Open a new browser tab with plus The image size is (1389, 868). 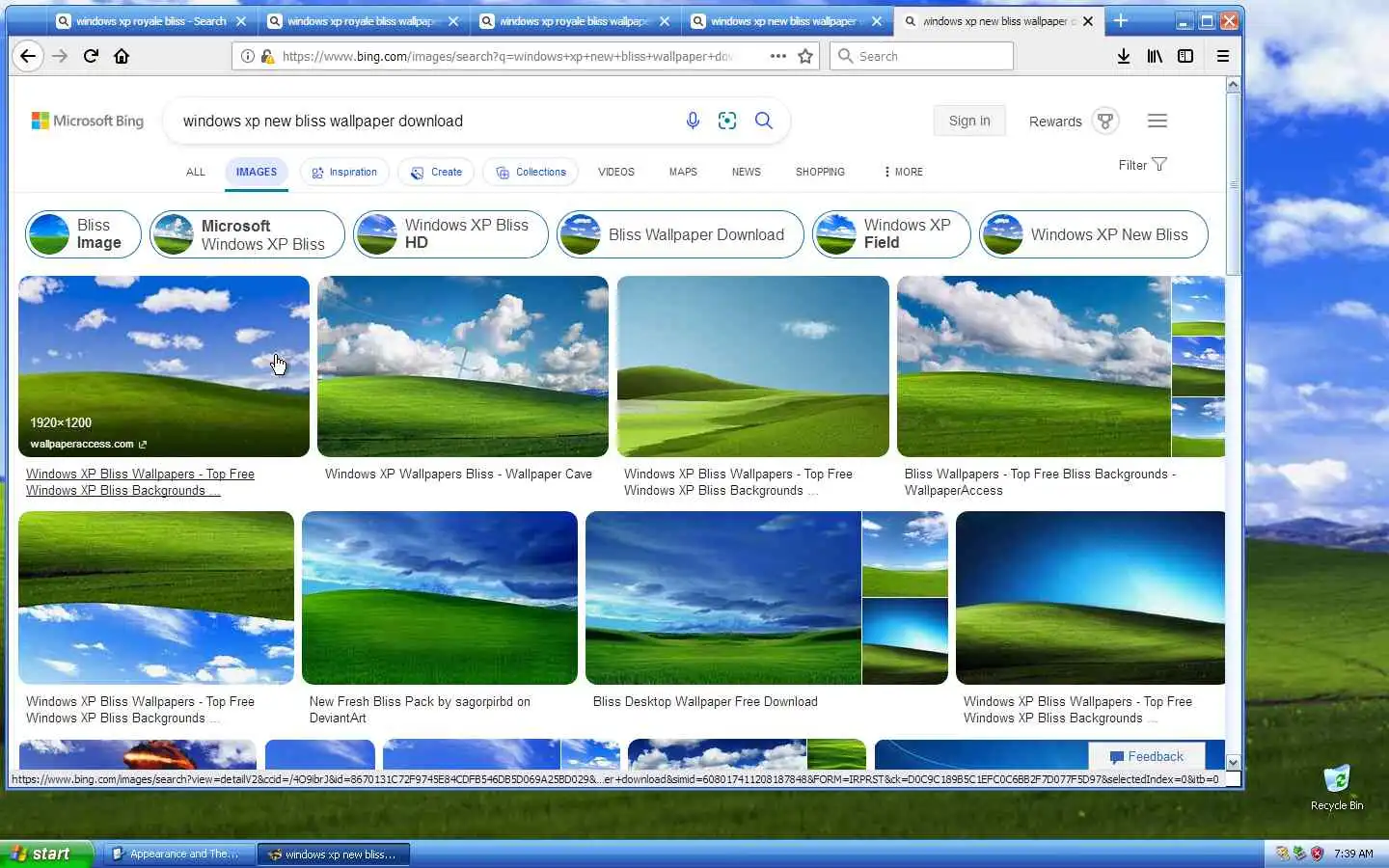click(x=1121, y=20)
